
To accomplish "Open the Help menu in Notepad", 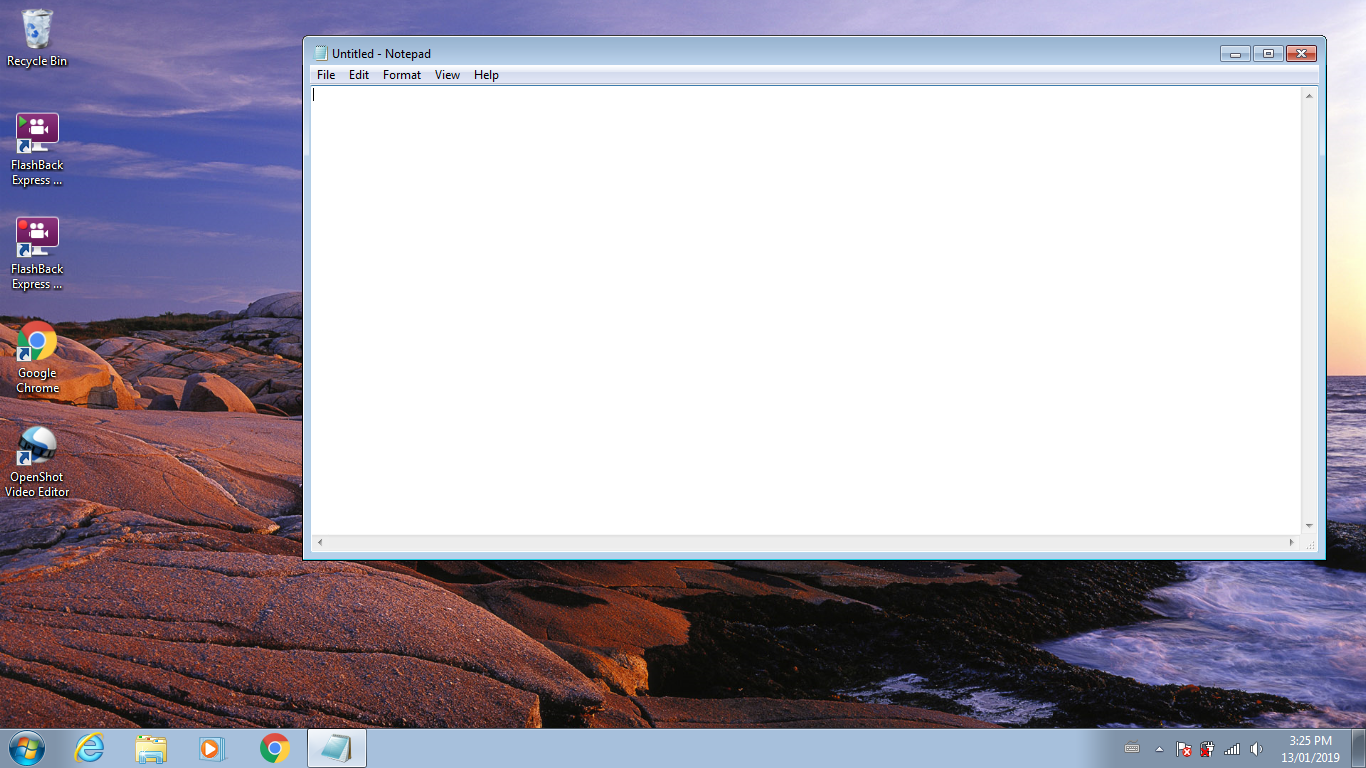I will [x=486, y=74].
